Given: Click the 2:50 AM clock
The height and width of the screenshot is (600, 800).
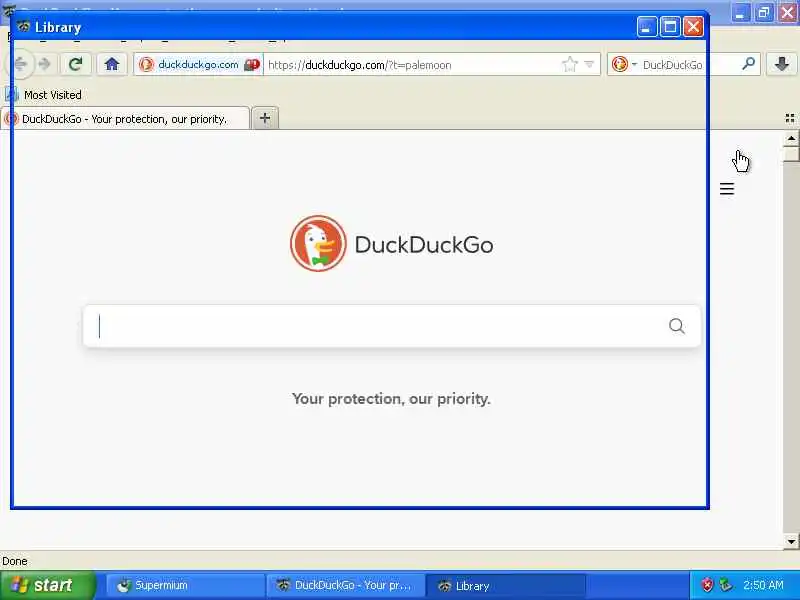Looking at the screenshot, I should point(763,585).
